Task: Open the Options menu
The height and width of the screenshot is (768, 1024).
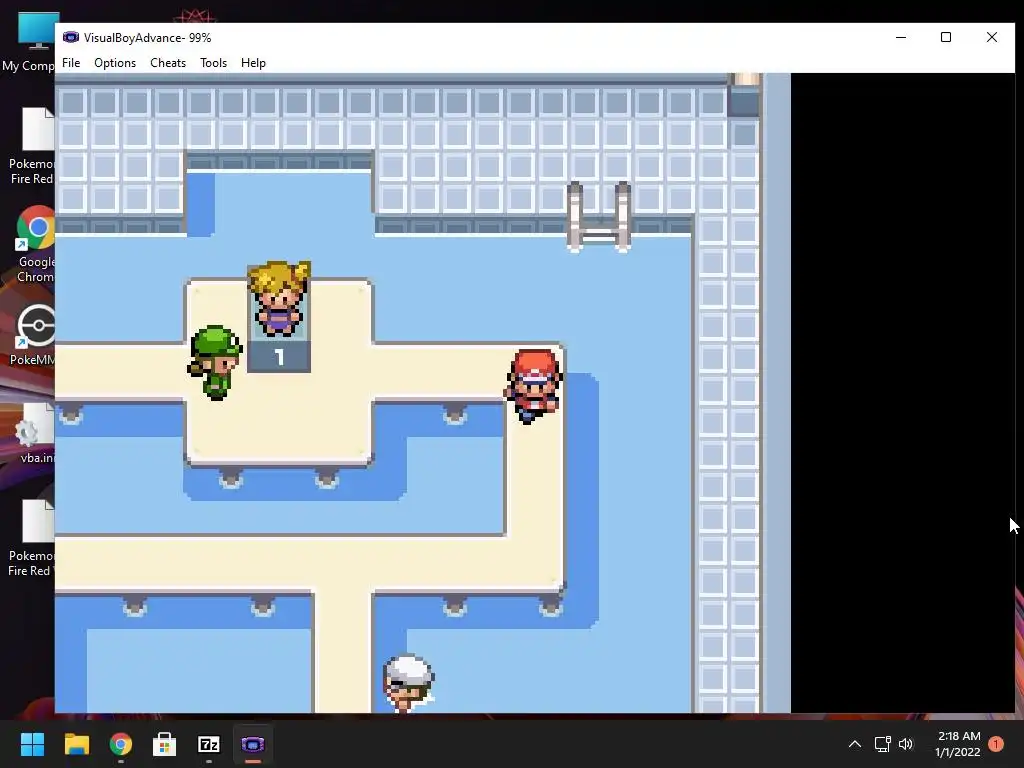Action: pyautogui.click(x=115, y=63)
